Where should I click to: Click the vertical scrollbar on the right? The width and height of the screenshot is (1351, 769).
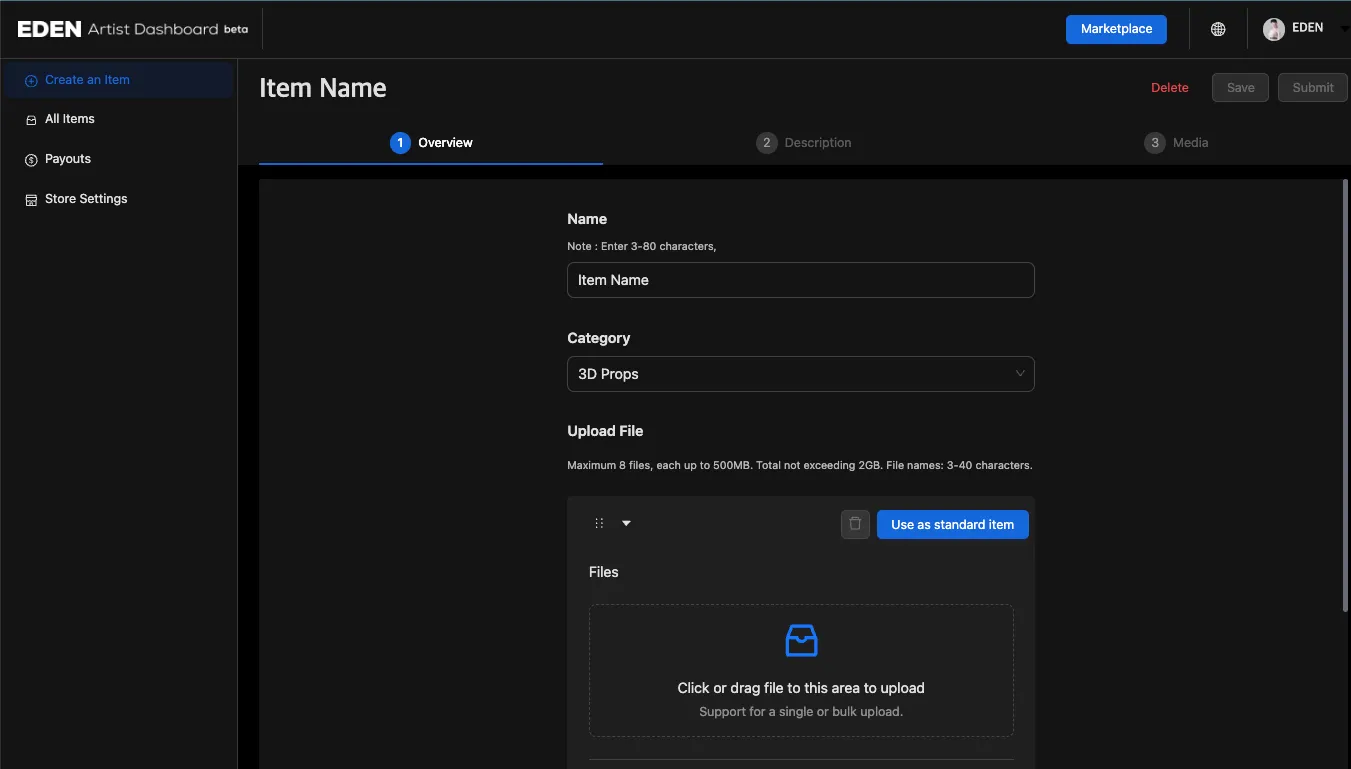(1345, 395)
